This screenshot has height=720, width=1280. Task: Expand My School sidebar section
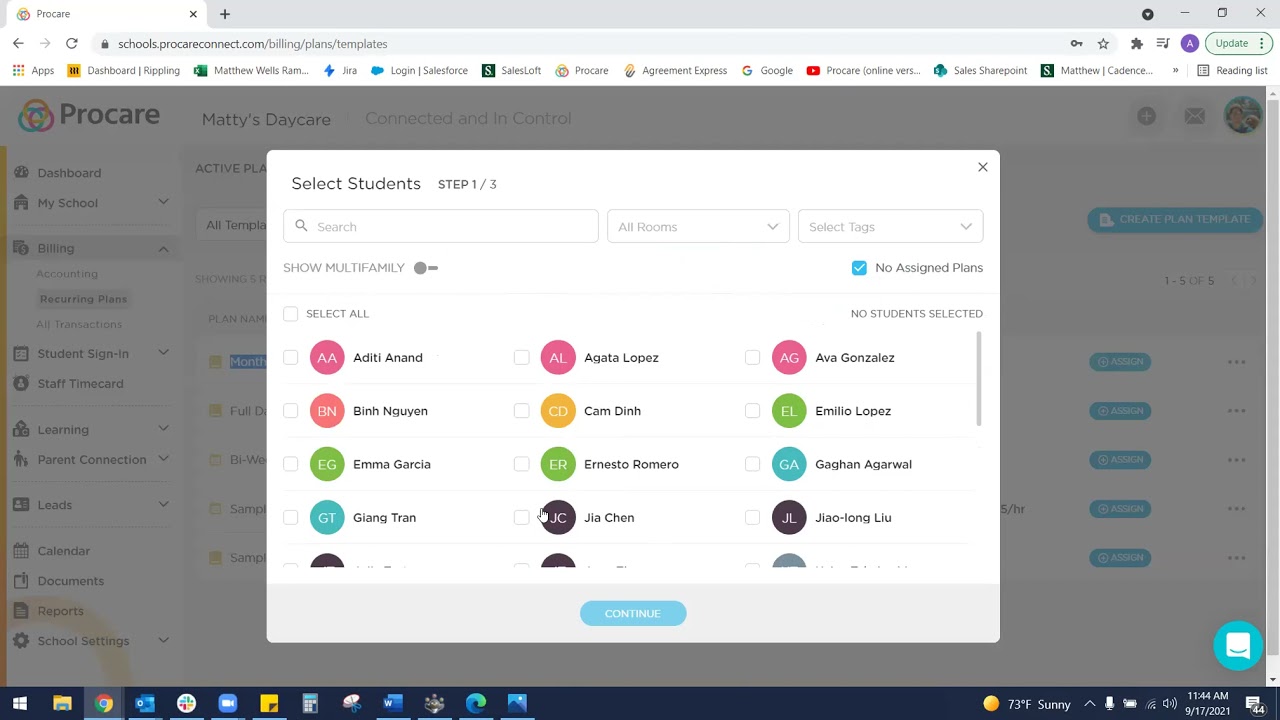click(x=163, y=203)
